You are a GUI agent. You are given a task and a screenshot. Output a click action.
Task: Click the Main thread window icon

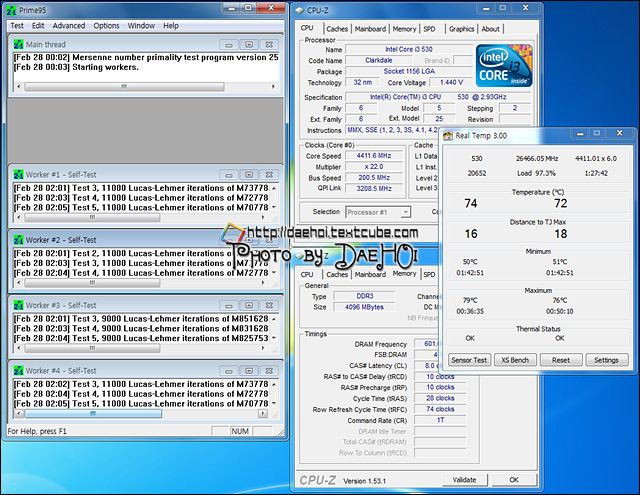[x=18, y=44]
